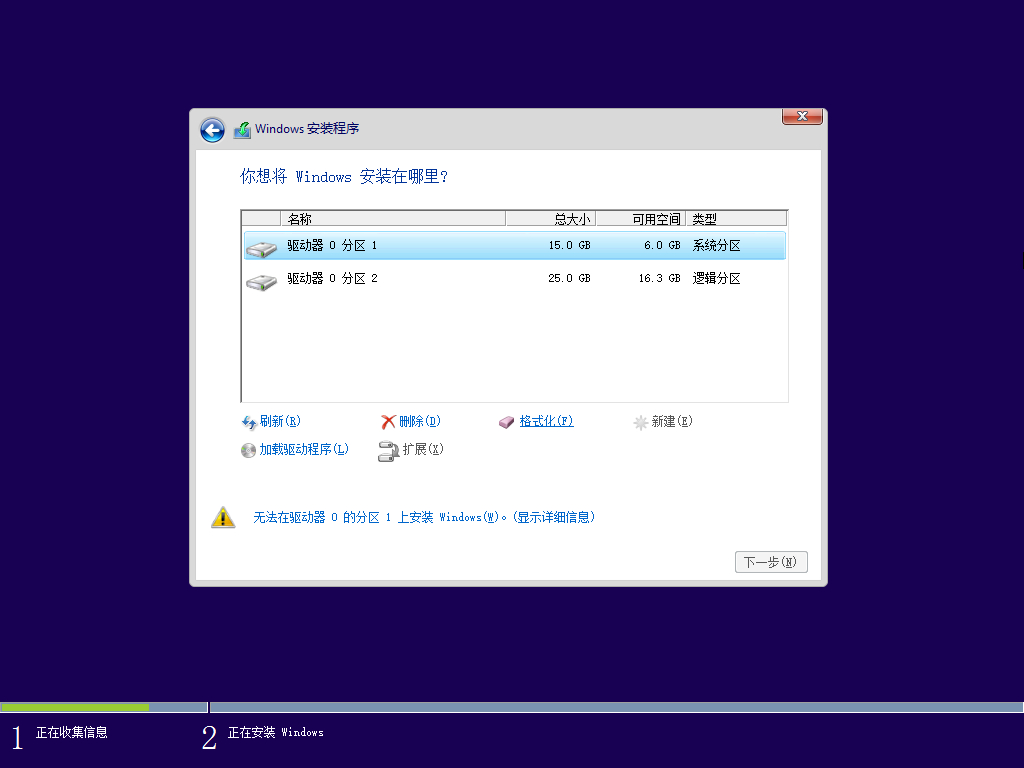Screen dimensions: 1024x768
Task: Open 加载驱动程序(L) load driver link
Action: point(304,449)
